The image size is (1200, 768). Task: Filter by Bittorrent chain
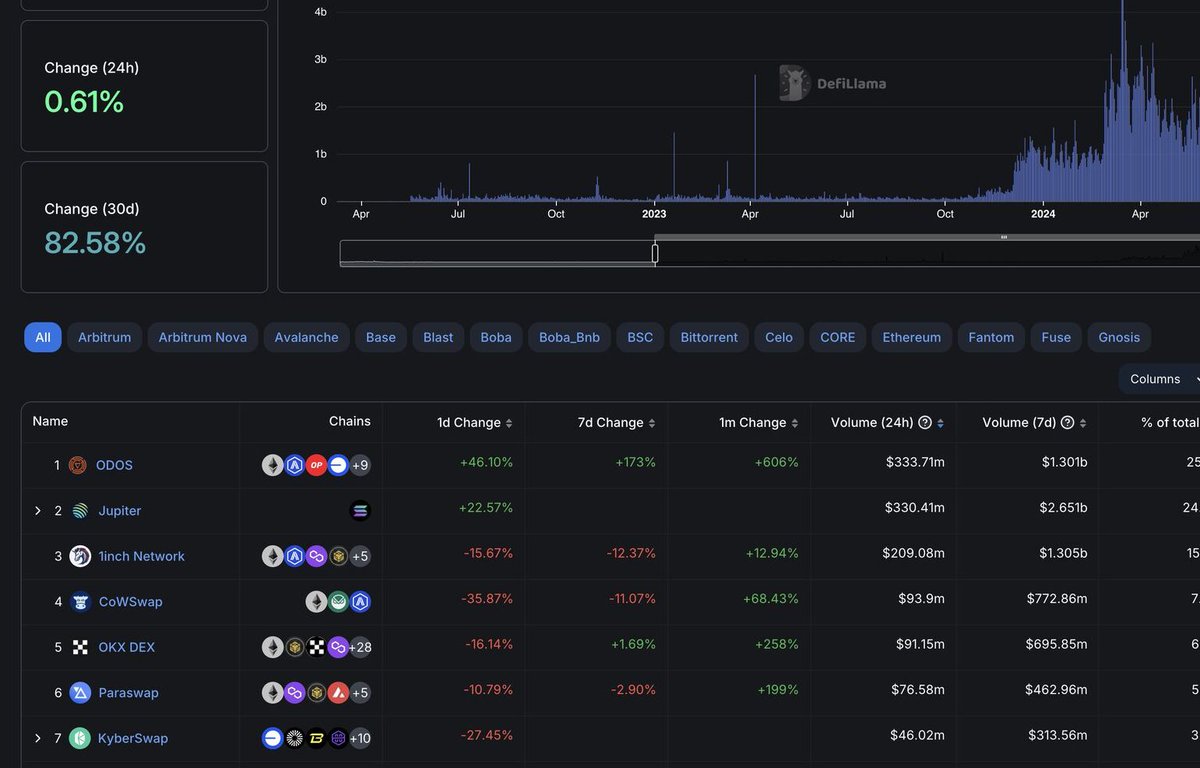709,337
